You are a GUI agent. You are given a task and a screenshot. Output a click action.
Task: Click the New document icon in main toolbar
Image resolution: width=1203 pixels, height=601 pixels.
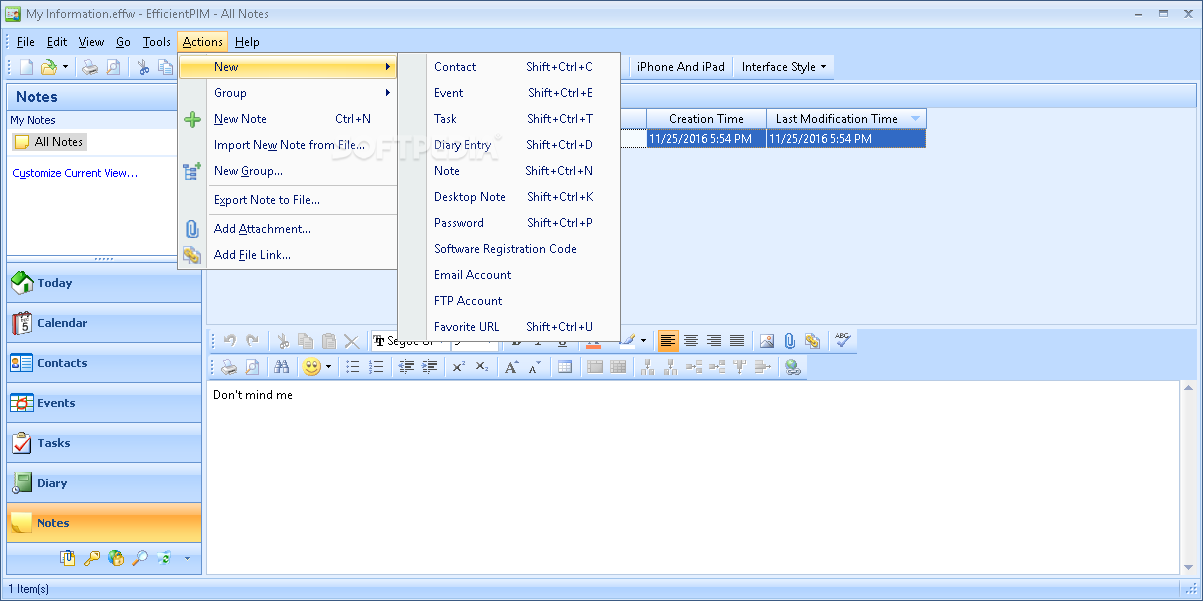pos(27,67)
